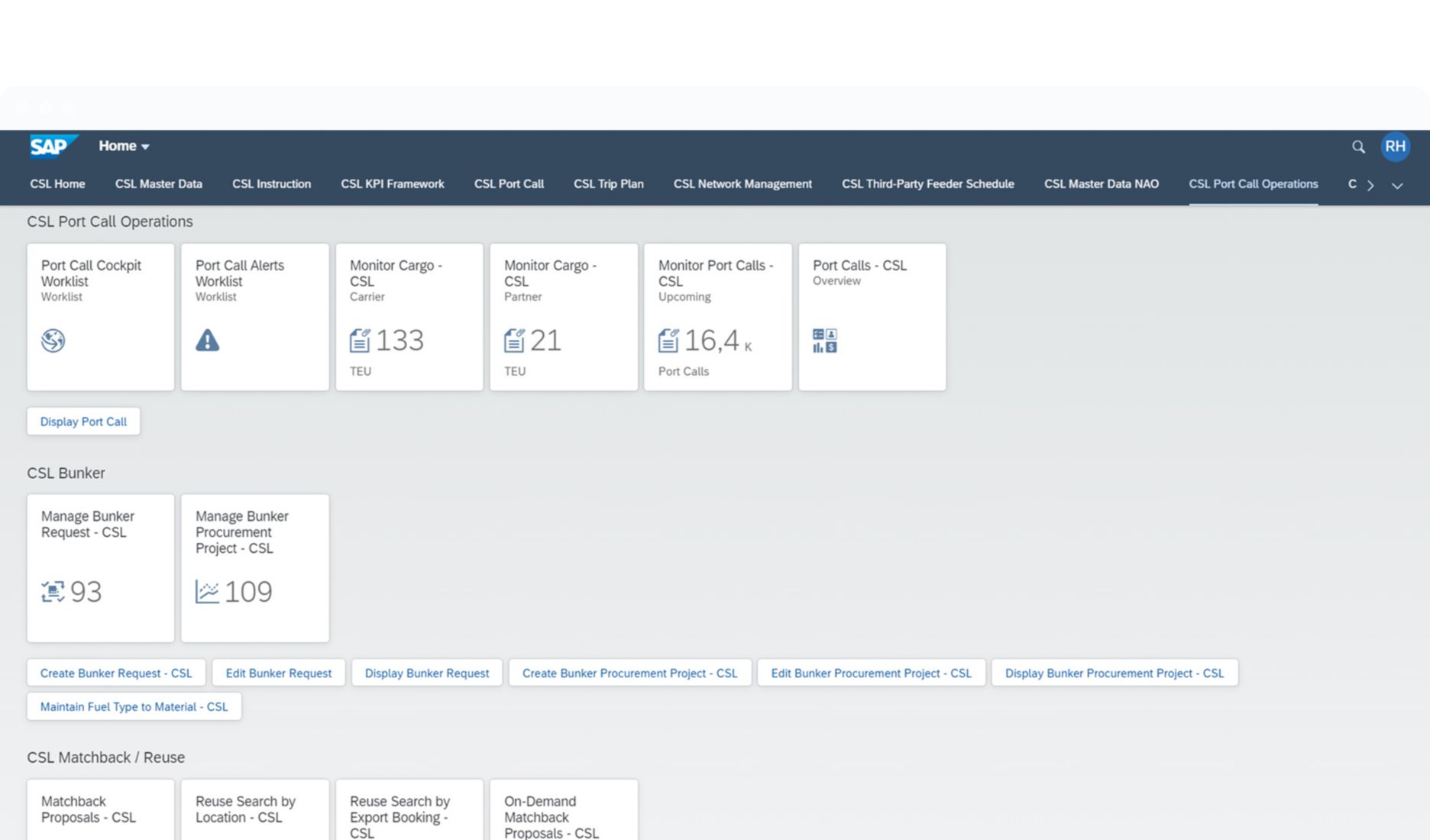
Task: Click Maintain Fuel Type to Material - CSL
Action: tap(134, 706)
